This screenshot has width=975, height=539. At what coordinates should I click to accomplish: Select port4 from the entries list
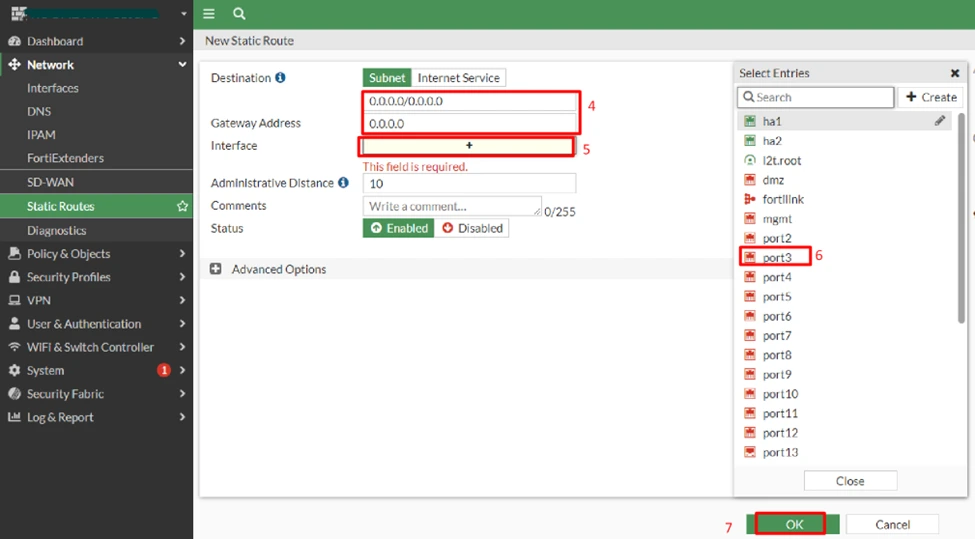[x=844, y=277]
